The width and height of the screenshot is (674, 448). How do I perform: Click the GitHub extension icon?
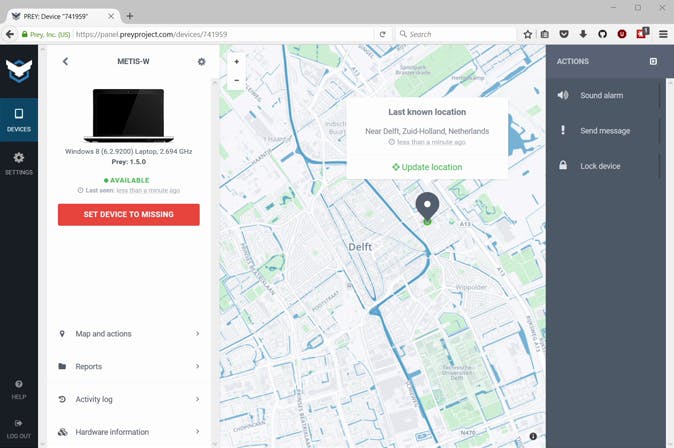coord(602,34)
